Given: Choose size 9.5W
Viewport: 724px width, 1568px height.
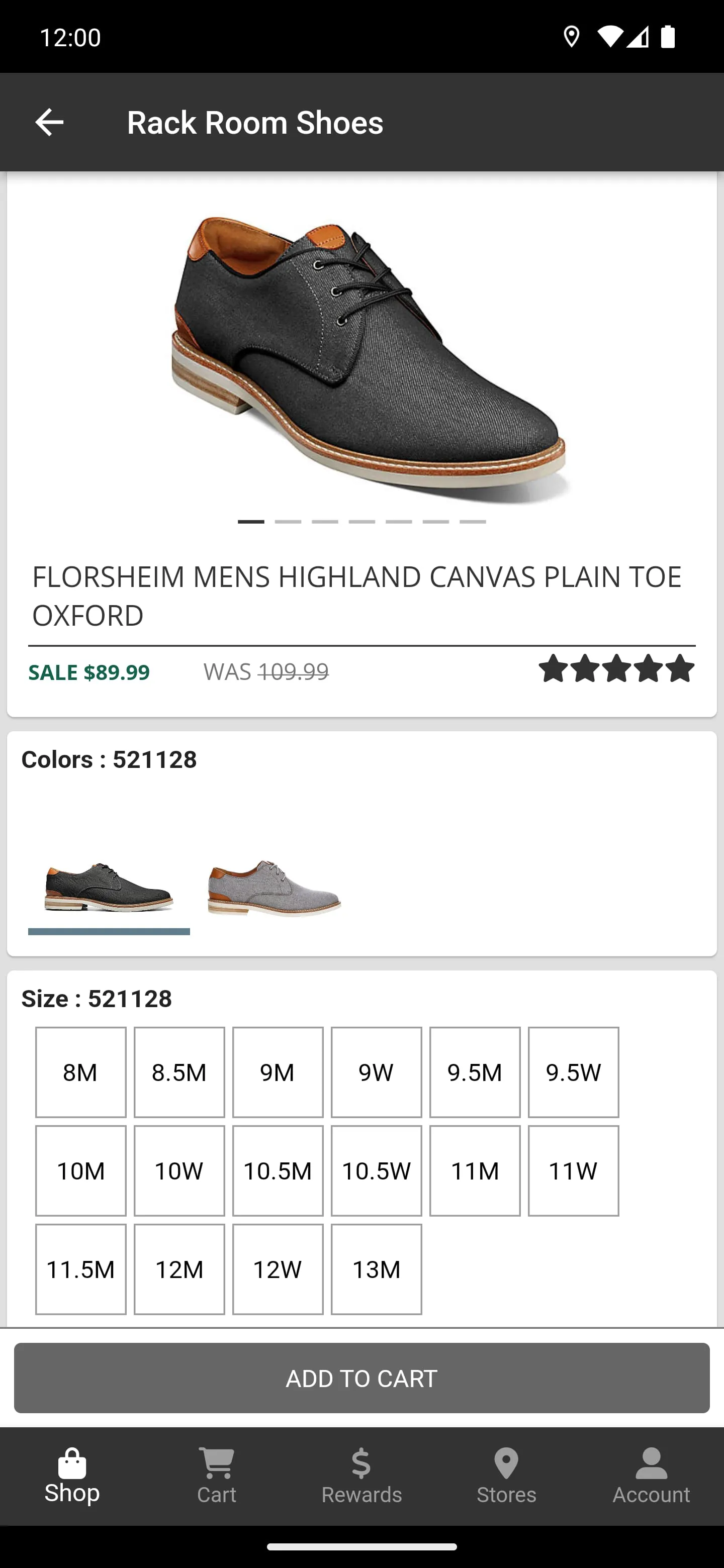Looking at the screenshot, I should pyautogui.click(x=573, y=1072).
